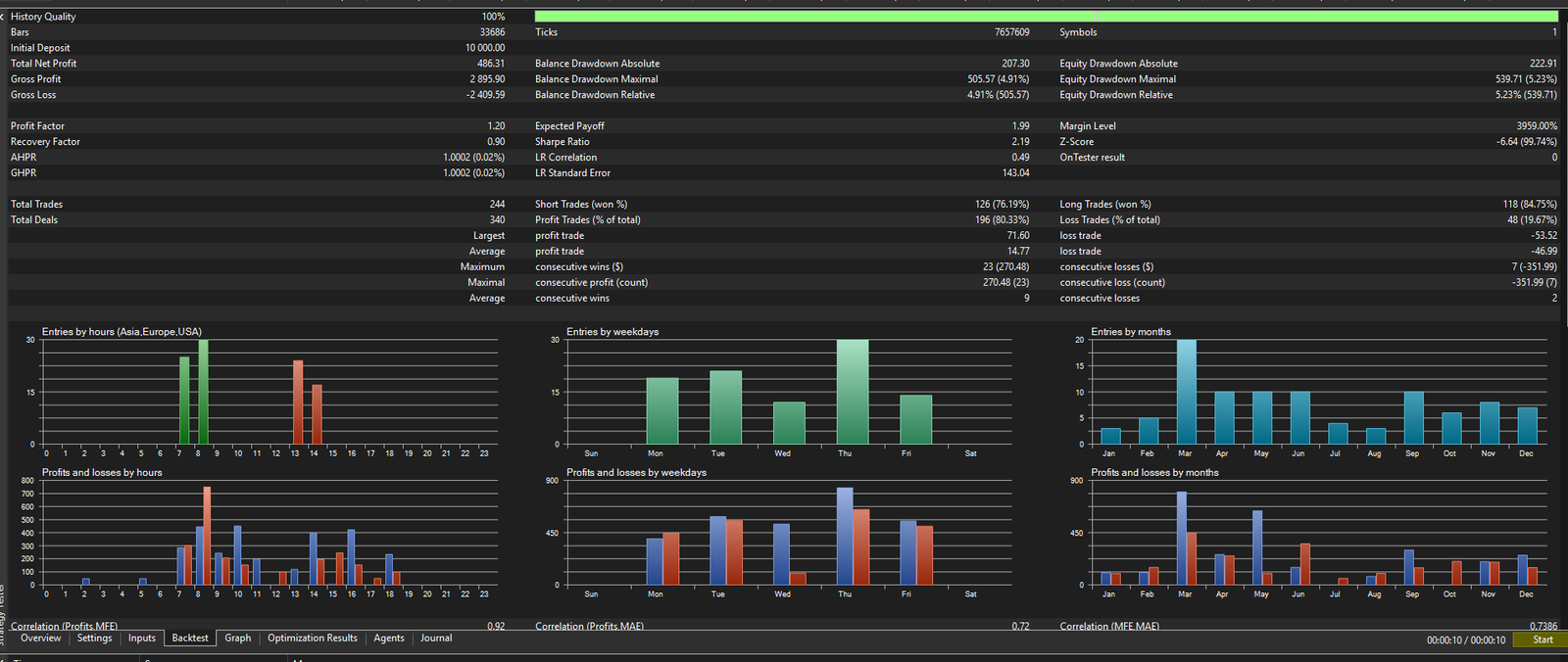Open the Optimization Results tab
Screen dimensions: 1568x662
click(x=313, y=638)
